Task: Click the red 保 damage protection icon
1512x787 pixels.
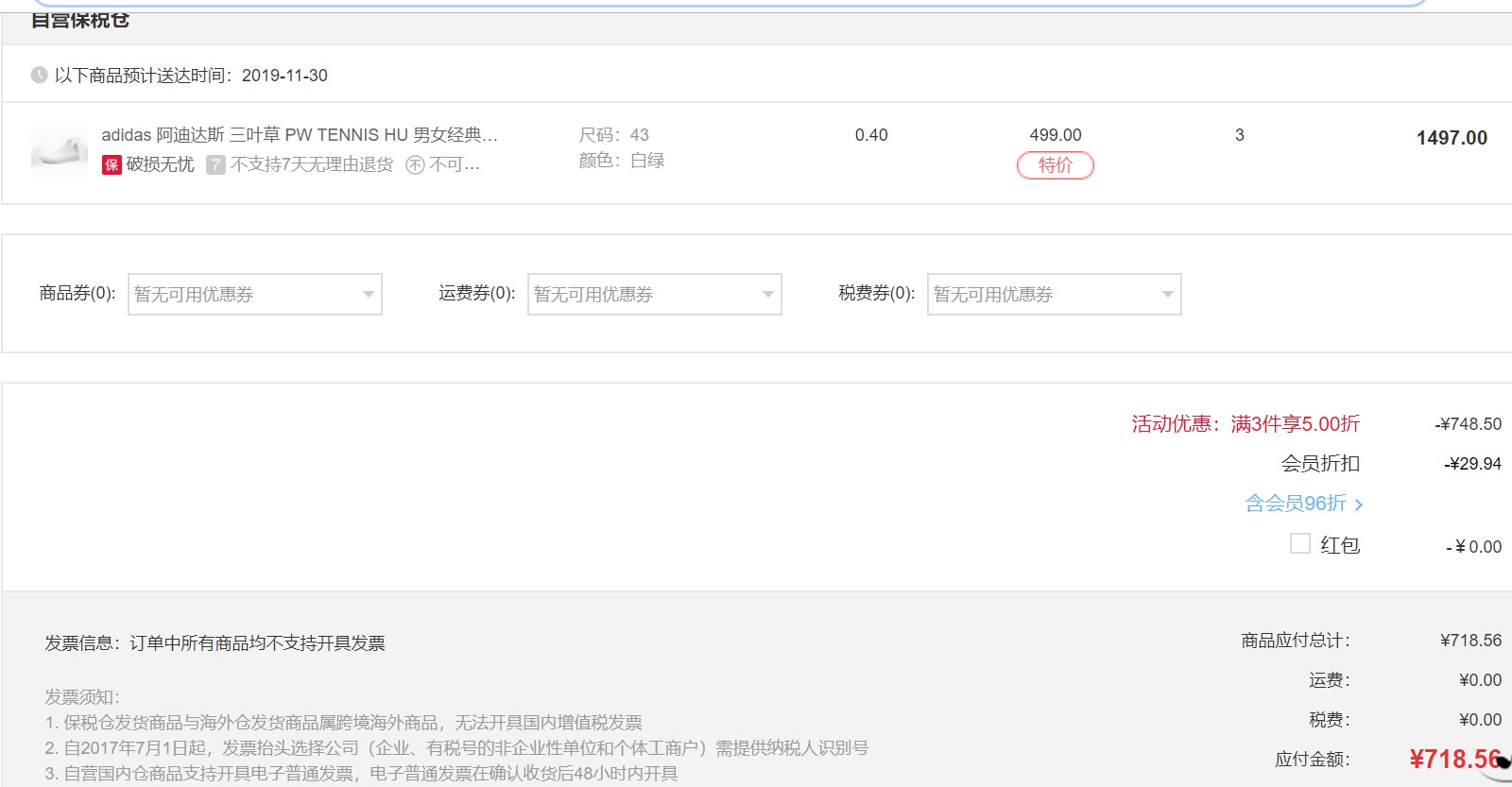Action: pos(112,165)
